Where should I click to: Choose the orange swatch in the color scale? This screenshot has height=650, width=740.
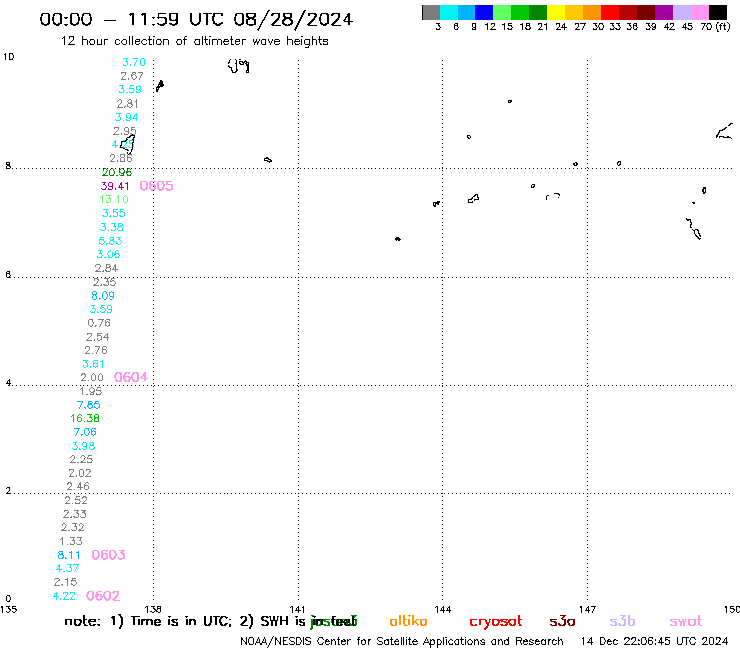click(592, 12)
